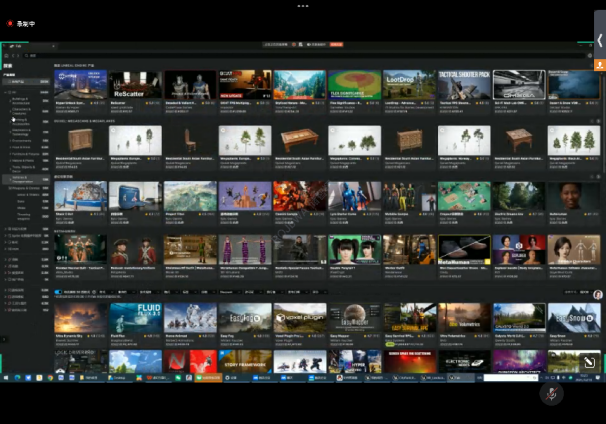Switch to the Fab tab

tap(20, 45)
